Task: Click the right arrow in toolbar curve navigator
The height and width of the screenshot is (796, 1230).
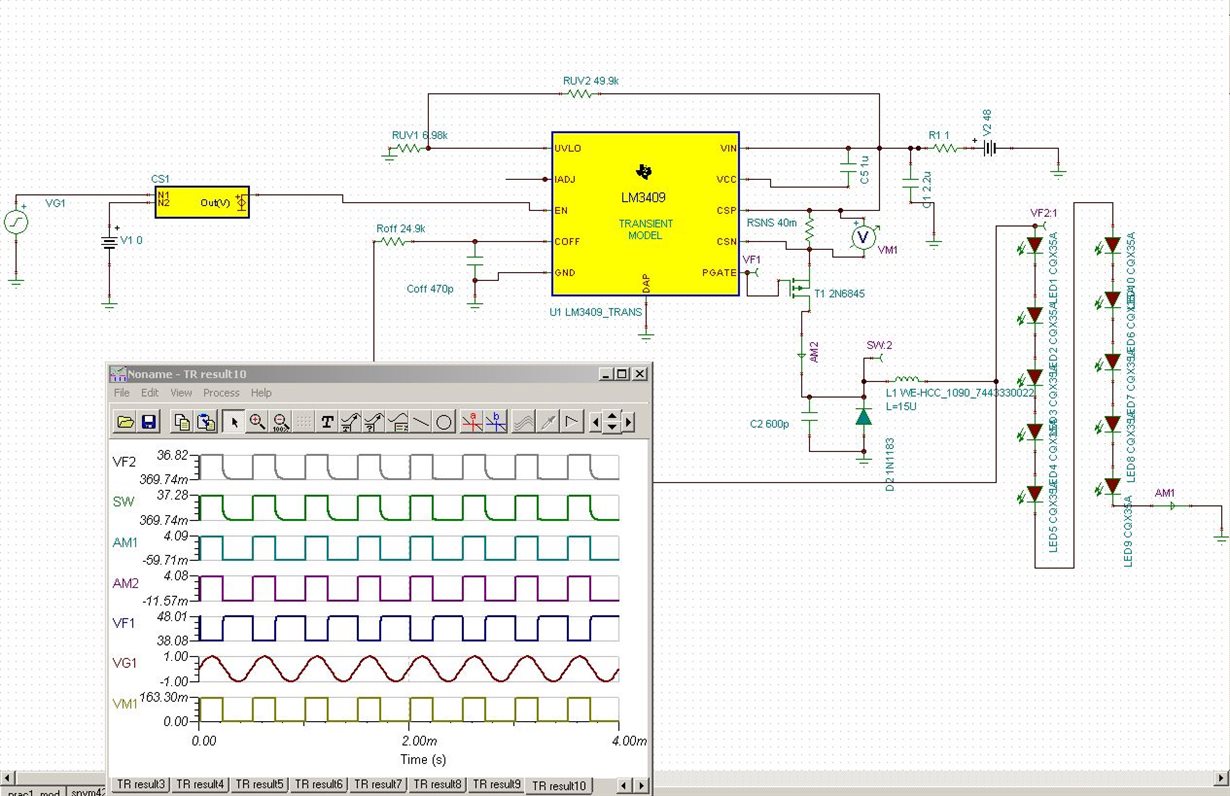Action: pos(628,422)
